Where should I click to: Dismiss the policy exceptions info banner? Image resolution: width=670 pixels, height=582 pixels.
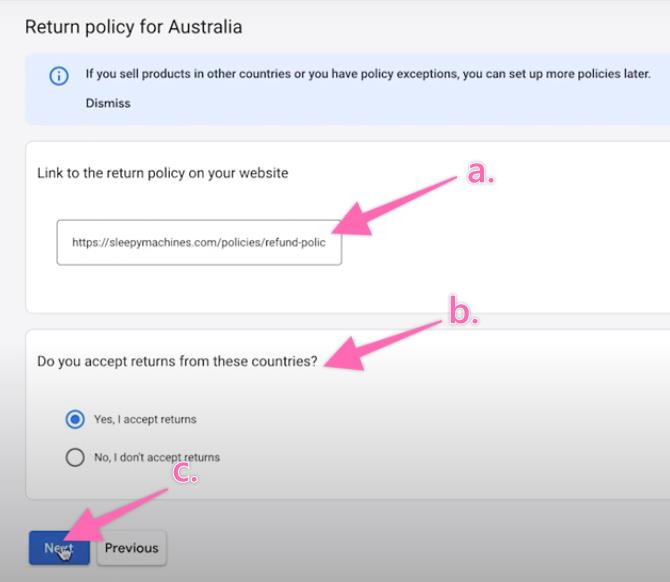tap(107, 103)
